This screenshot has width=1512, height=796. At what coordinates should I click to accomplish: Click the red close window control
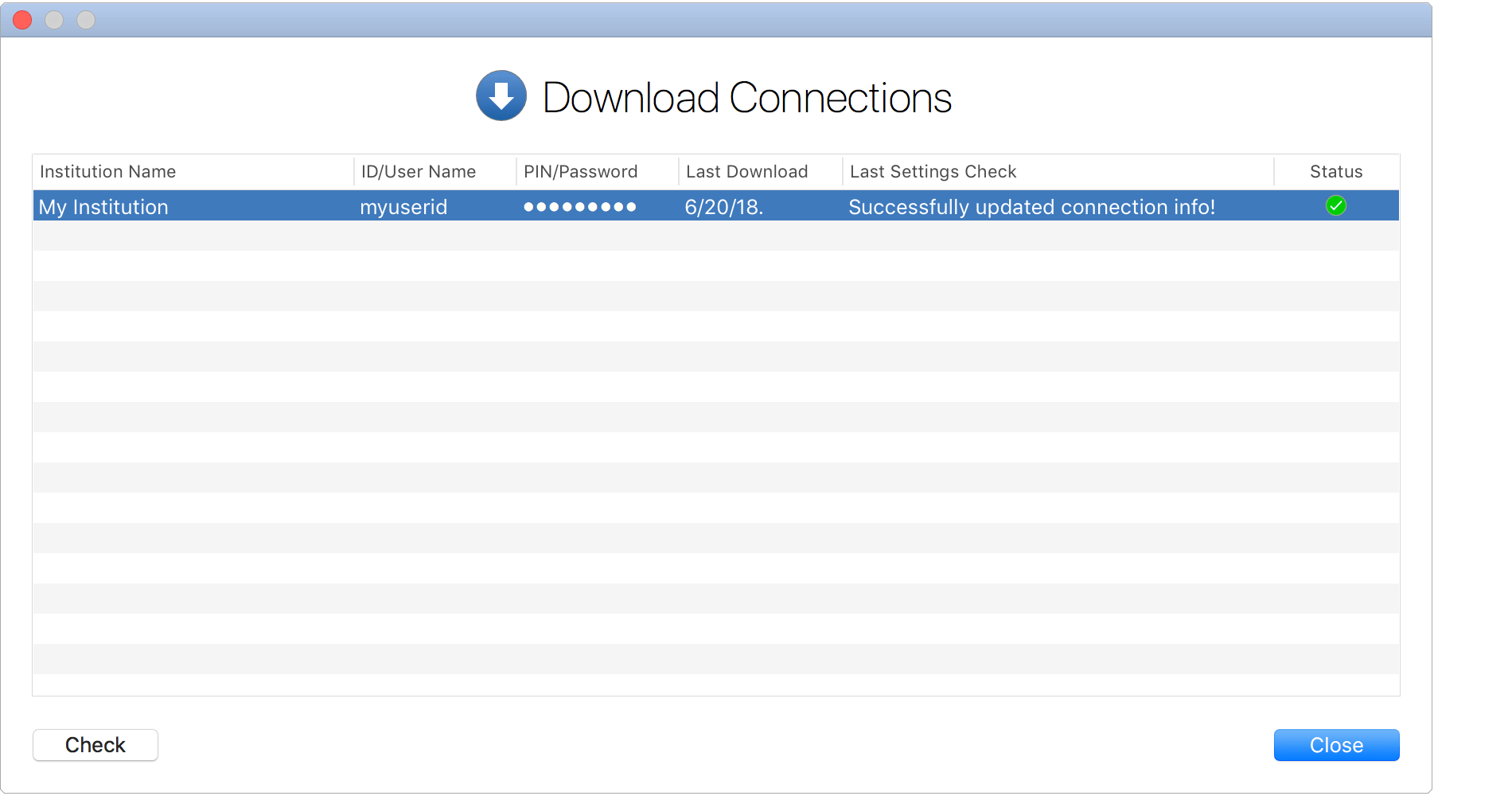(x=22, y=20)
